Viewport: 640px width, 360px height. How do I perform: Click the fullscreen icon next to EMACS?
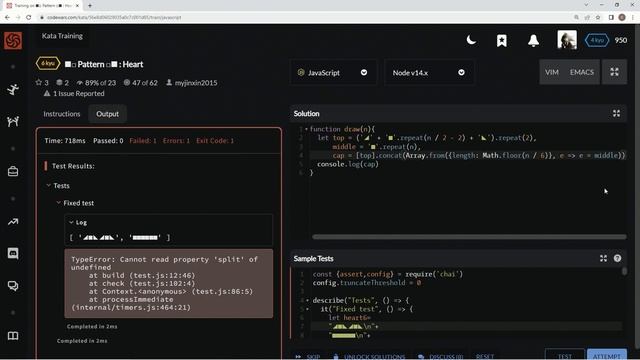pyautogui.click(x=614, y=72)
